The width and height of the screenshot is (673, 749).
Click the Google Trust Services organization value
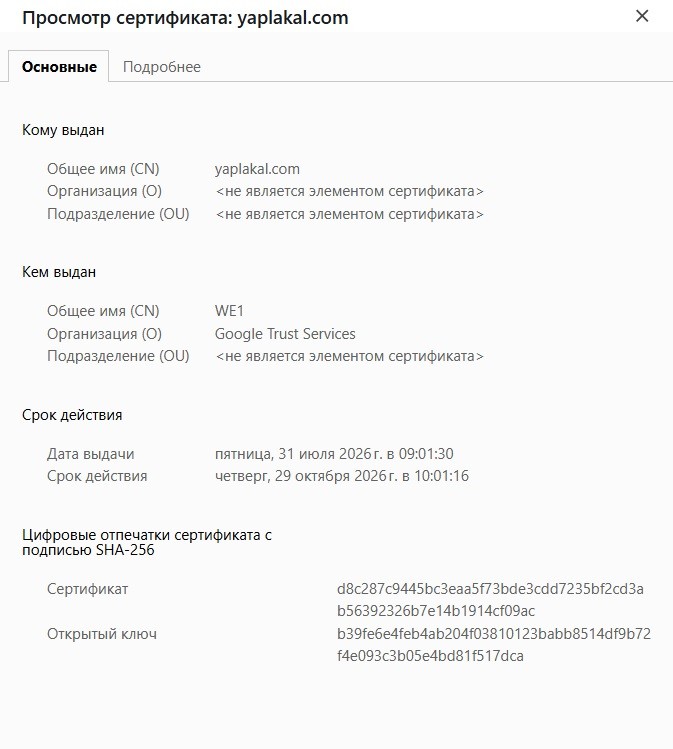(285, 333)
